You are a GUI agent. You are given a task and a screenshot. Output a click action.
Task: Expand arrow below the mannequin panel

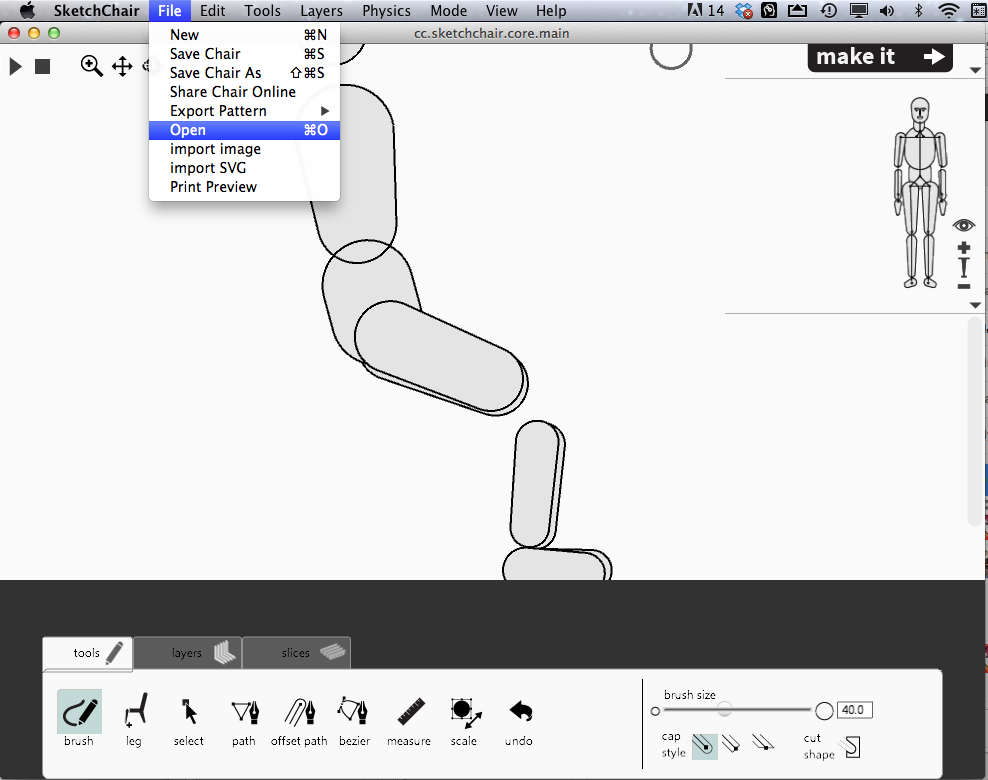975,305
